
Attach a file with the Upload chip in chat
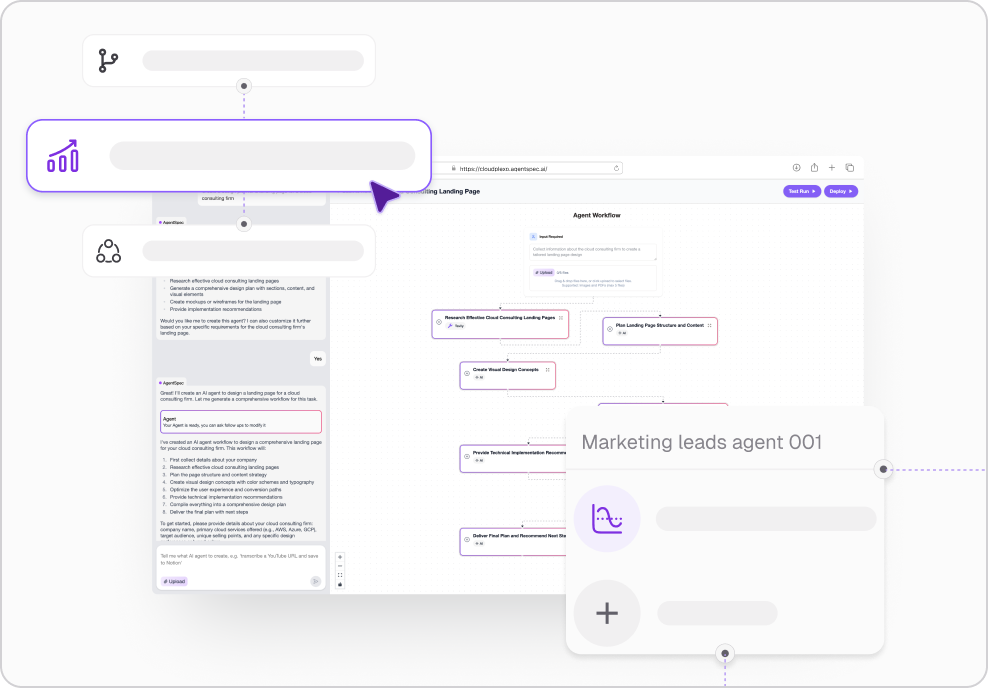174,581
